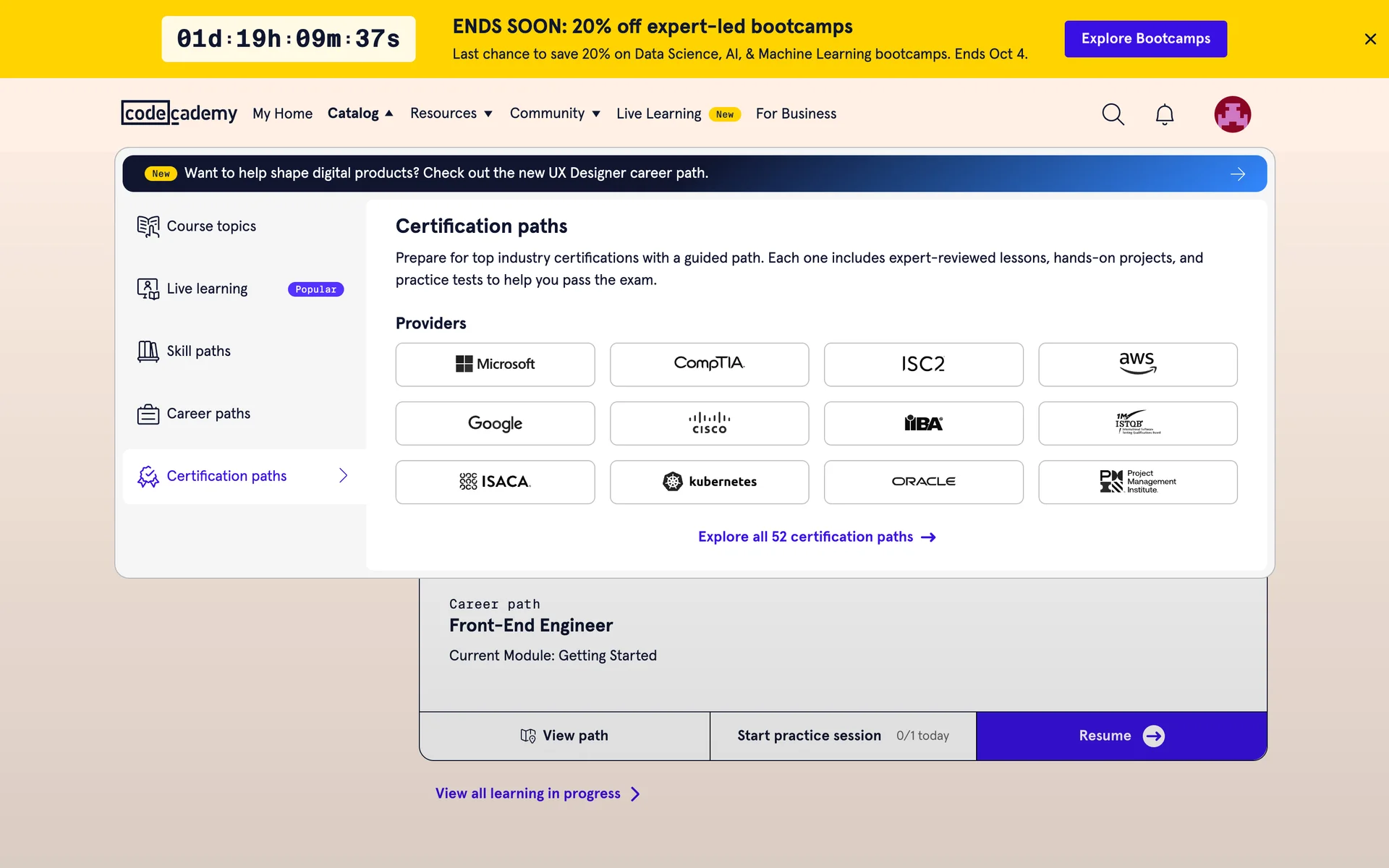Choose the AWS provider card
The height and width of the screenshot is (868, 1389).
[1137, 365]
